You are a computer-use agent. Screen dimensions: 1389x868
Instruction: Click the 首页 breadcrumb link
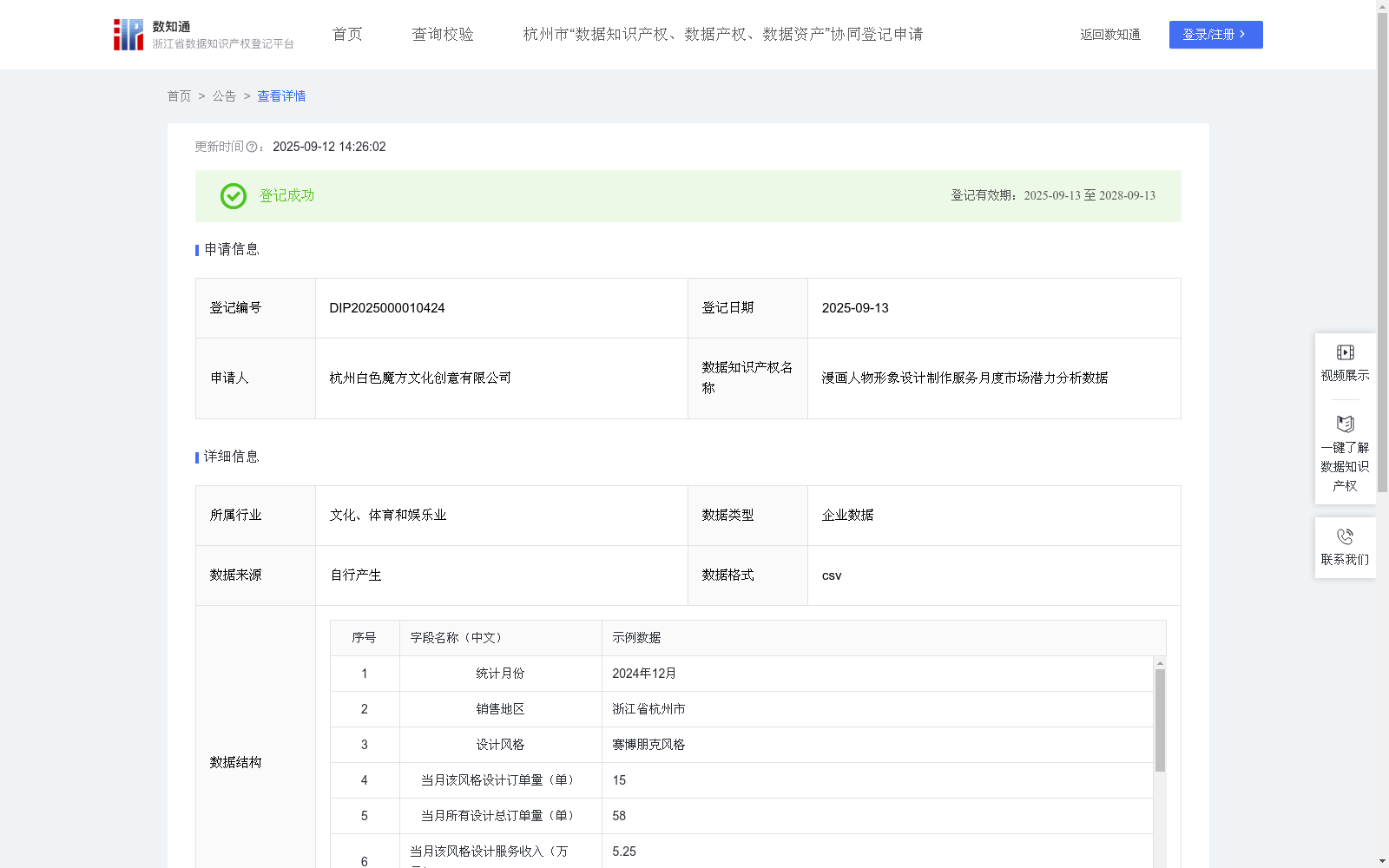click(x=179, y=96)
